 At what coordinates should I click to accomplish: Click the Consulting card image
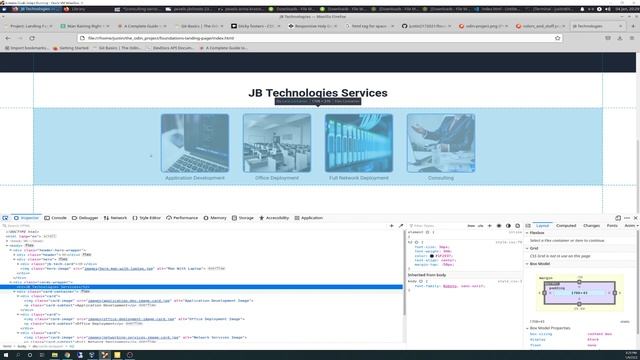[441, 143]
